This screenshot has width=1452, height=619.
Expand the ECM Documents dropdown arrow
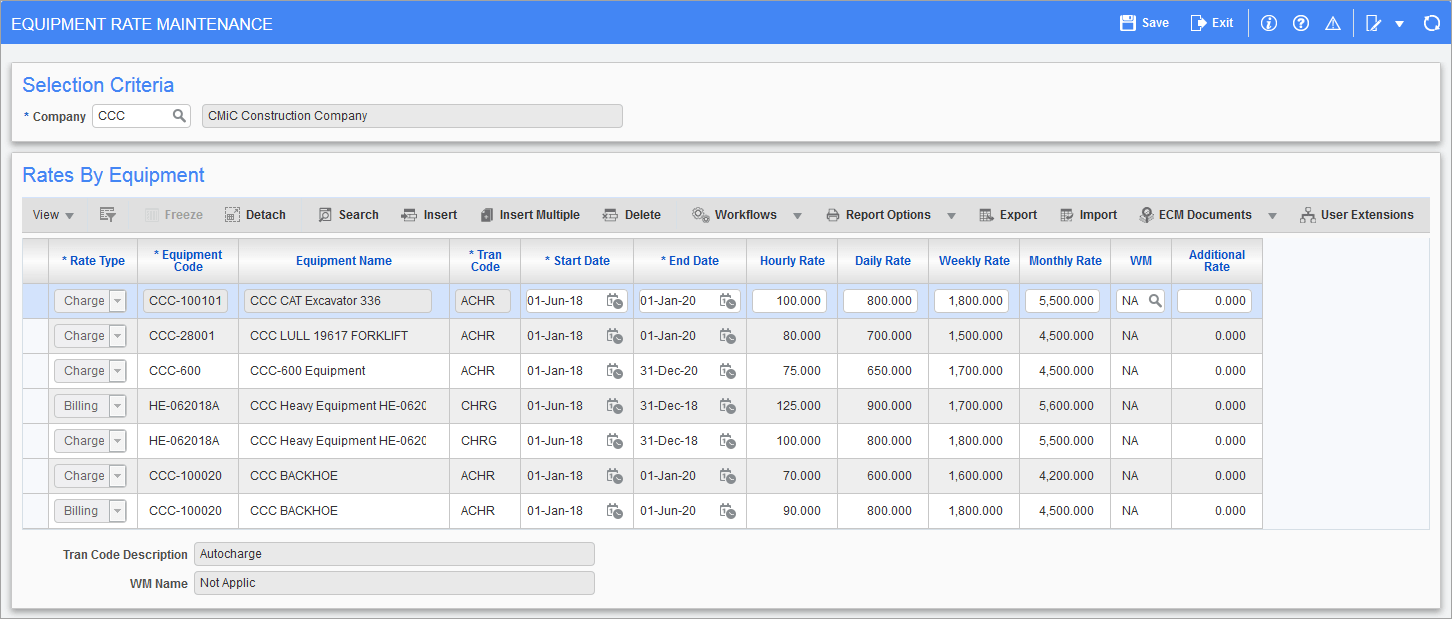[1272, 216]
